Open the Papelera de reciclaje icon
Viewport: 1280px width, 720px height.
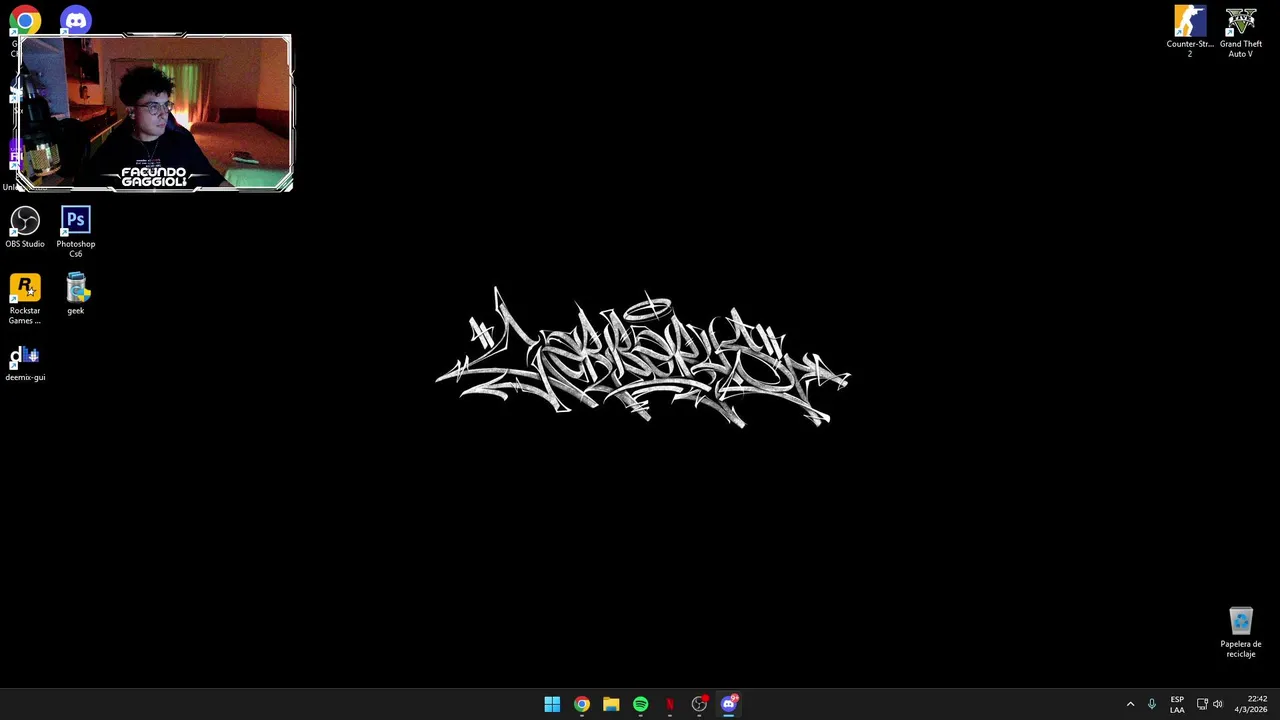(1241, 632)
